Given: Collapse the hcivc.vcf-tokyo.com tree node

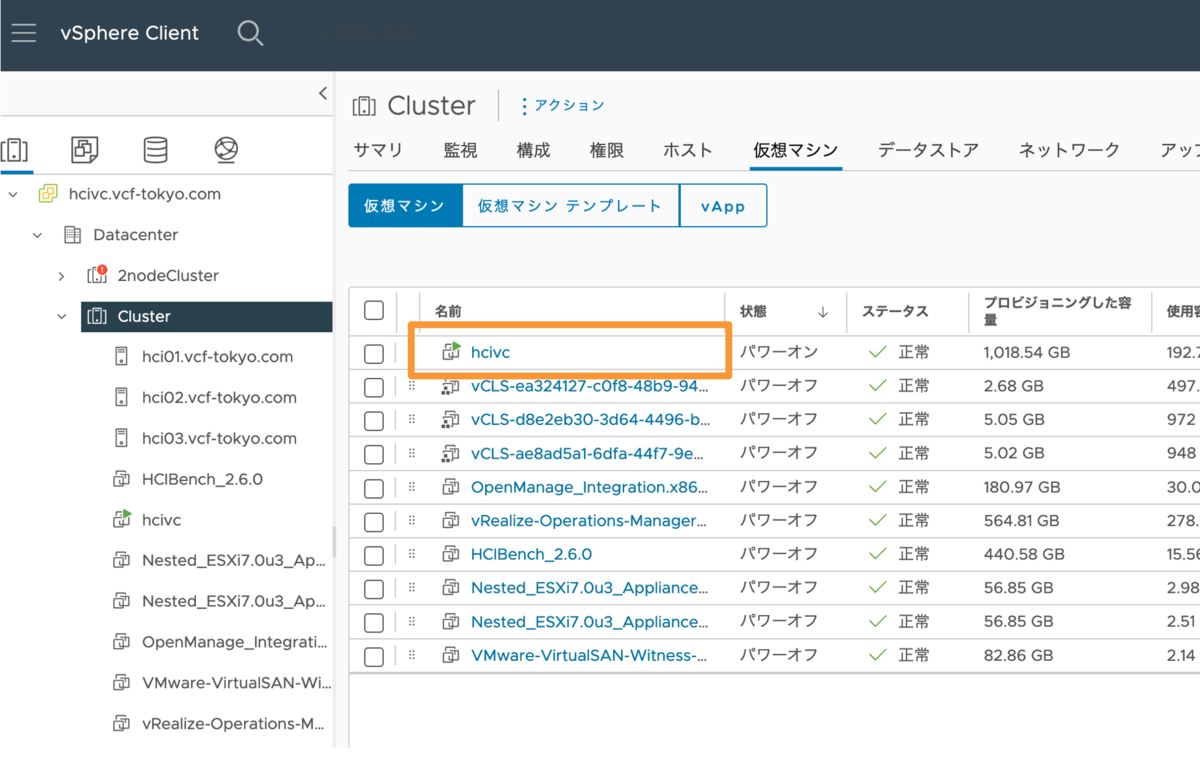Looking at the screenshot, I should point(13,194).
